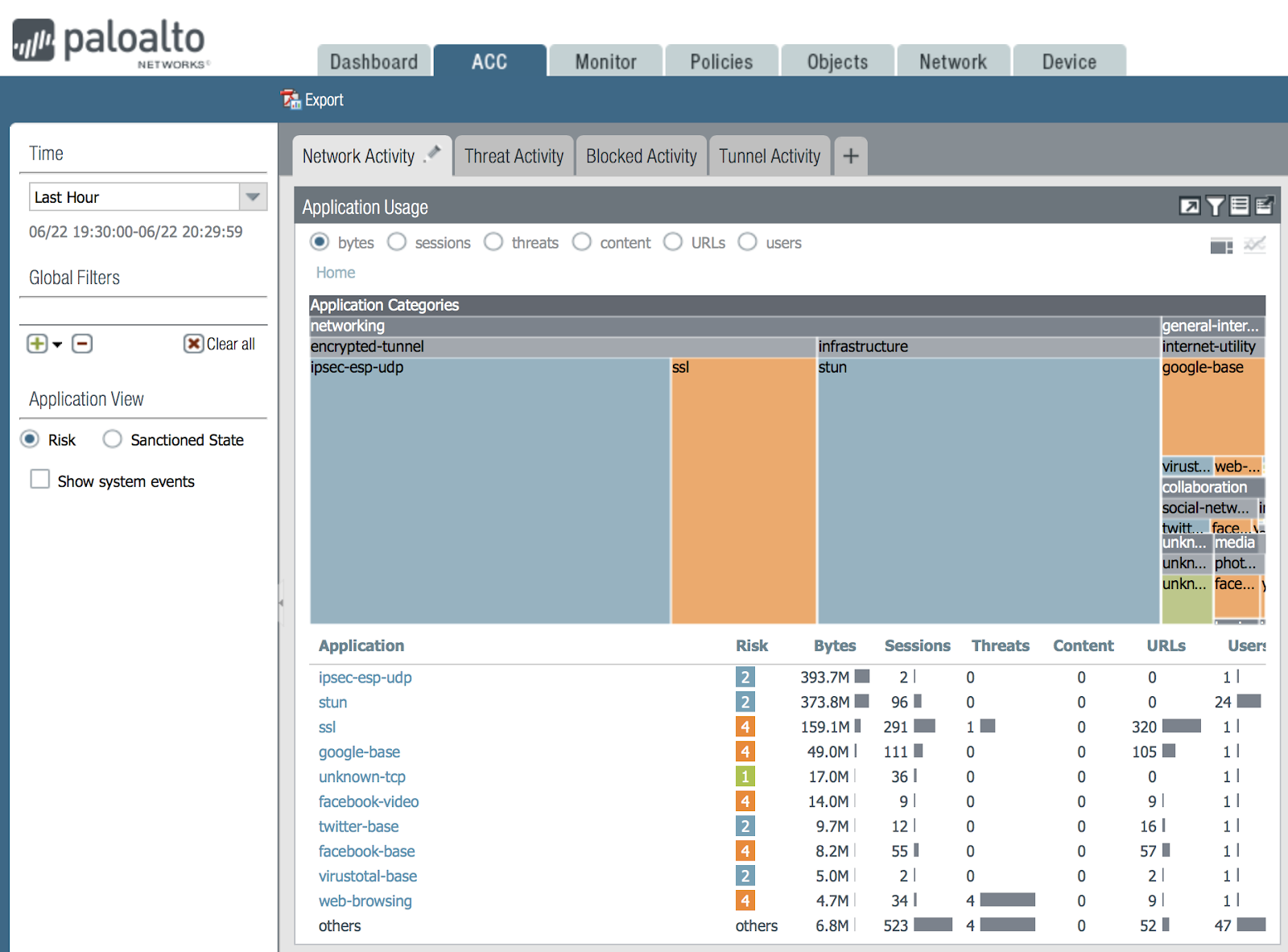Click the risk 4 badge for web-browsing
This screenshot has height=952, width=1288.
pyautogui.click(x=745, y=900)
